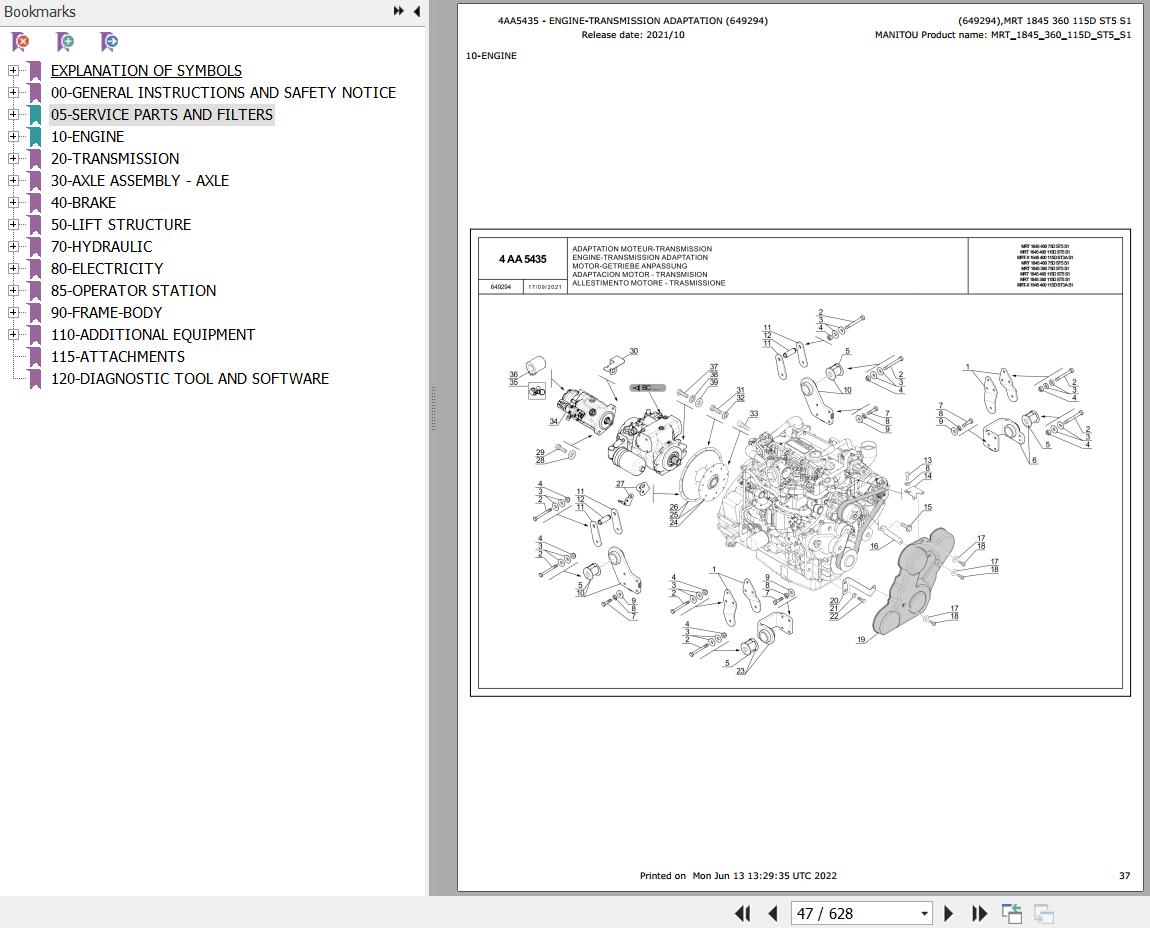The width and height of the screenshot is (1150, 928).
Task: Click the bookmark icon beside 50-LIFT STRUCTURE
Action: pyautogui.click(x=34, y=225)
